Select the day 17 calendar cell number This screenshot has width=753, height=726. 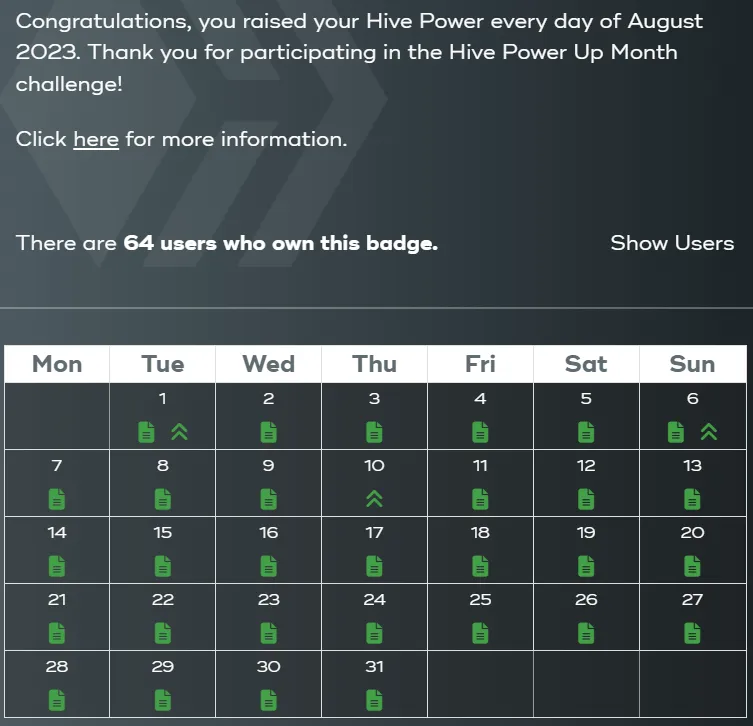374,533
